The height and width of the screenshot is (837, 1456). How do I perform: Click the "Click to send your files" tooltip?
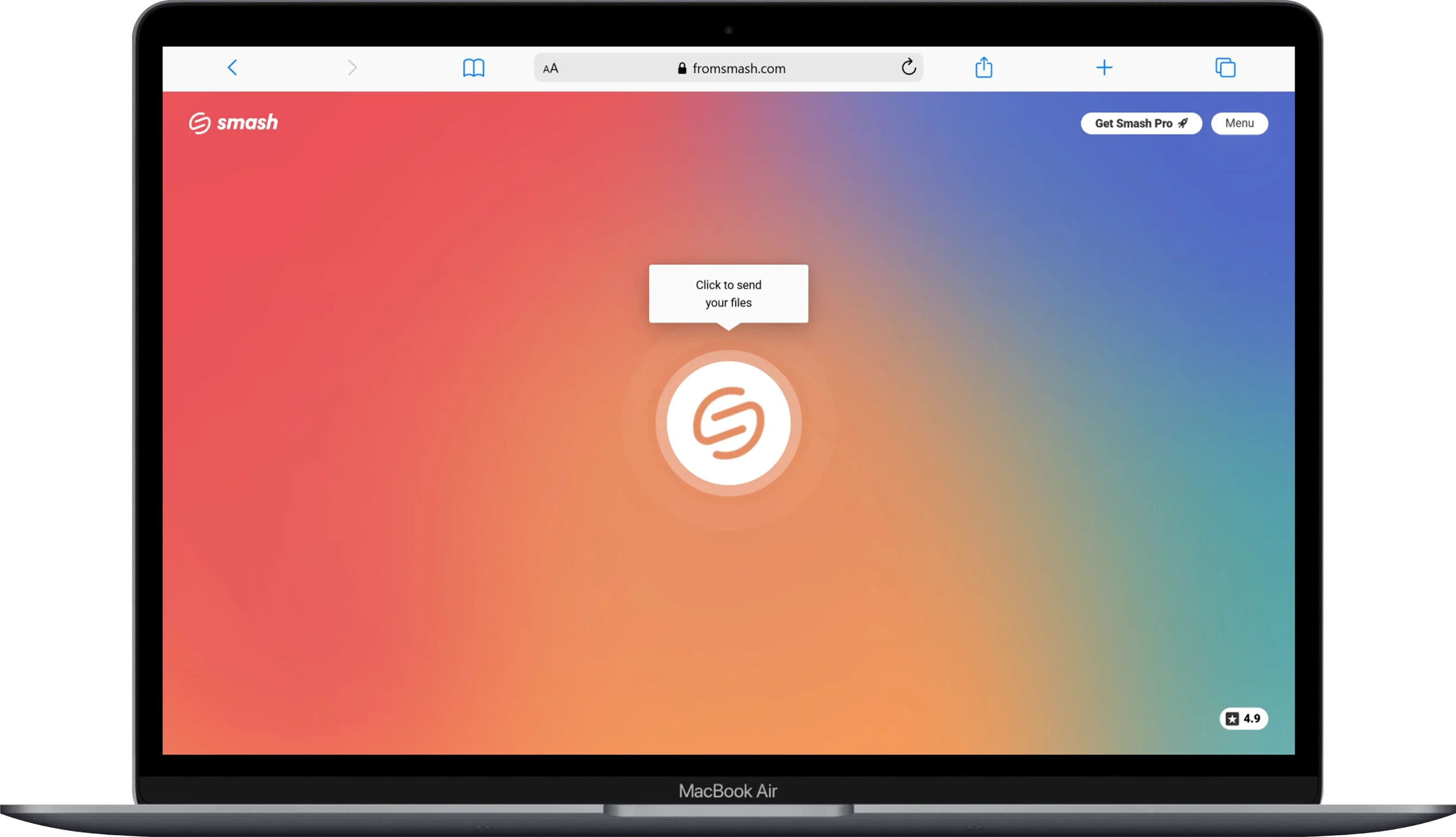coord(729,294)
